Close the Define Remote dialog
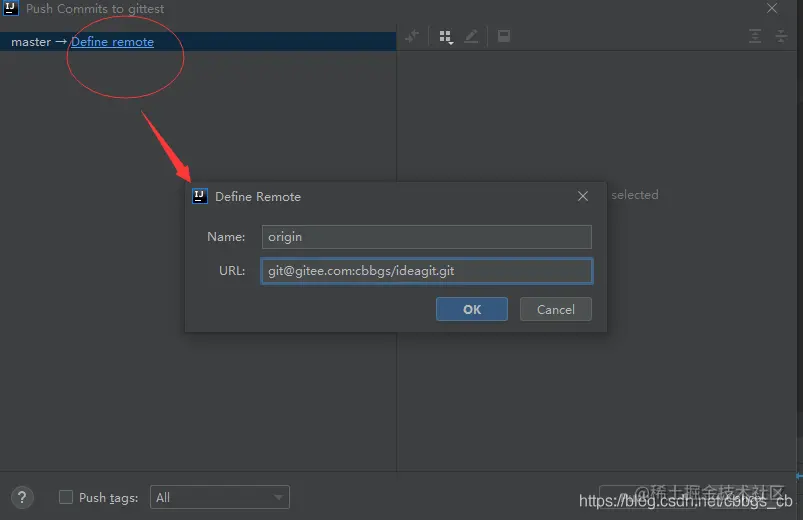803x520 pixels. (583, 196)
